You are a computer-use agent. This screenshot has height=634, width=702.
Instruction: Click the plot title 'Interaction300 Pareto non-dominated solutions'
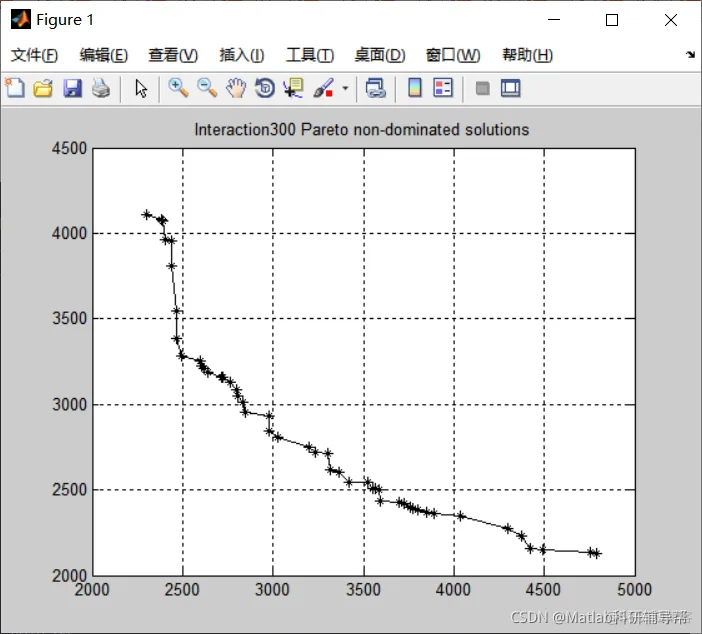tap(362, 130)
